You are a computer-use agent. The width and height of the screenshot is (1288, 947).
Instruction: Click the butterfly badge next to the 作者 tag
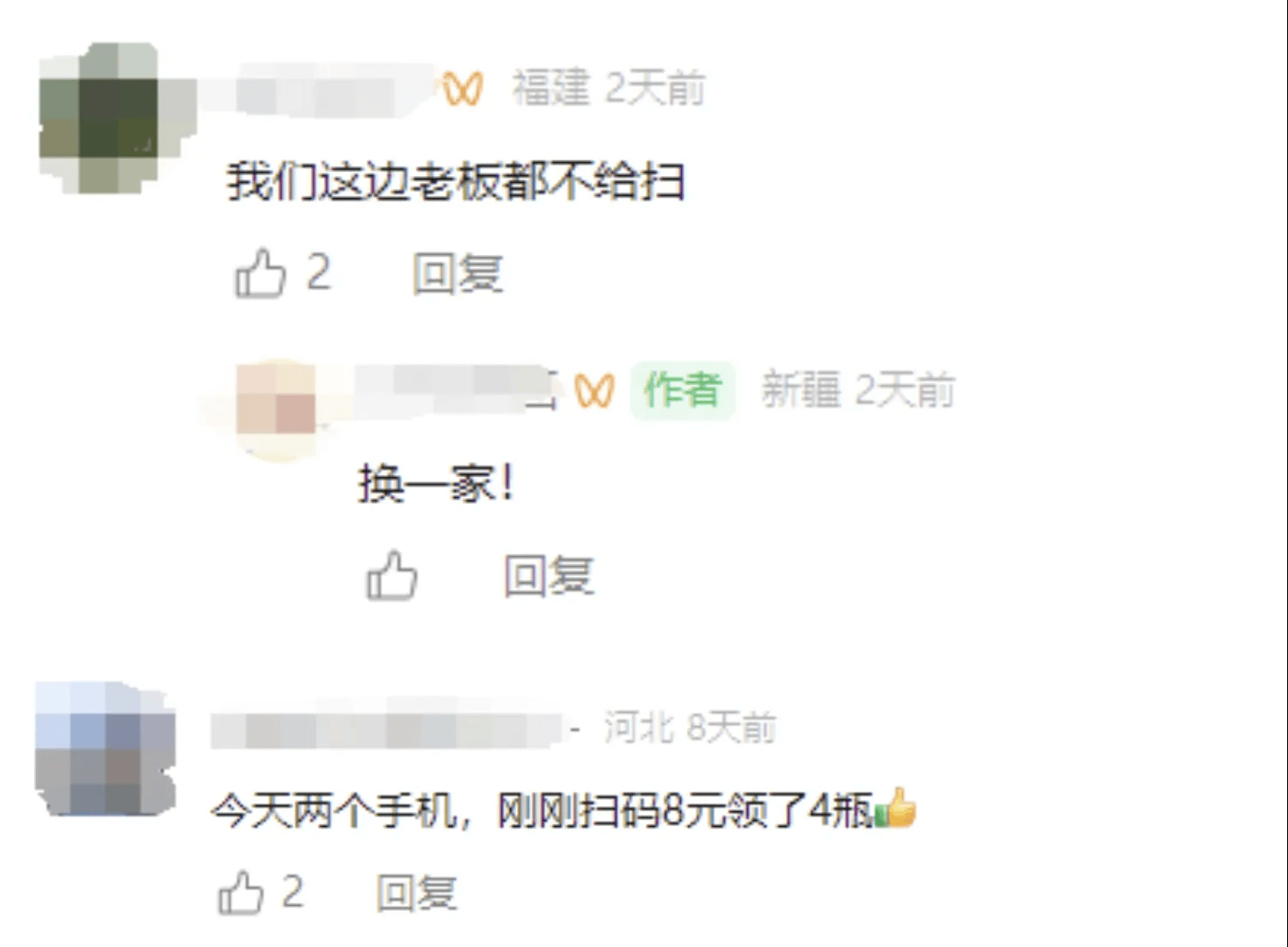point(594,391)
